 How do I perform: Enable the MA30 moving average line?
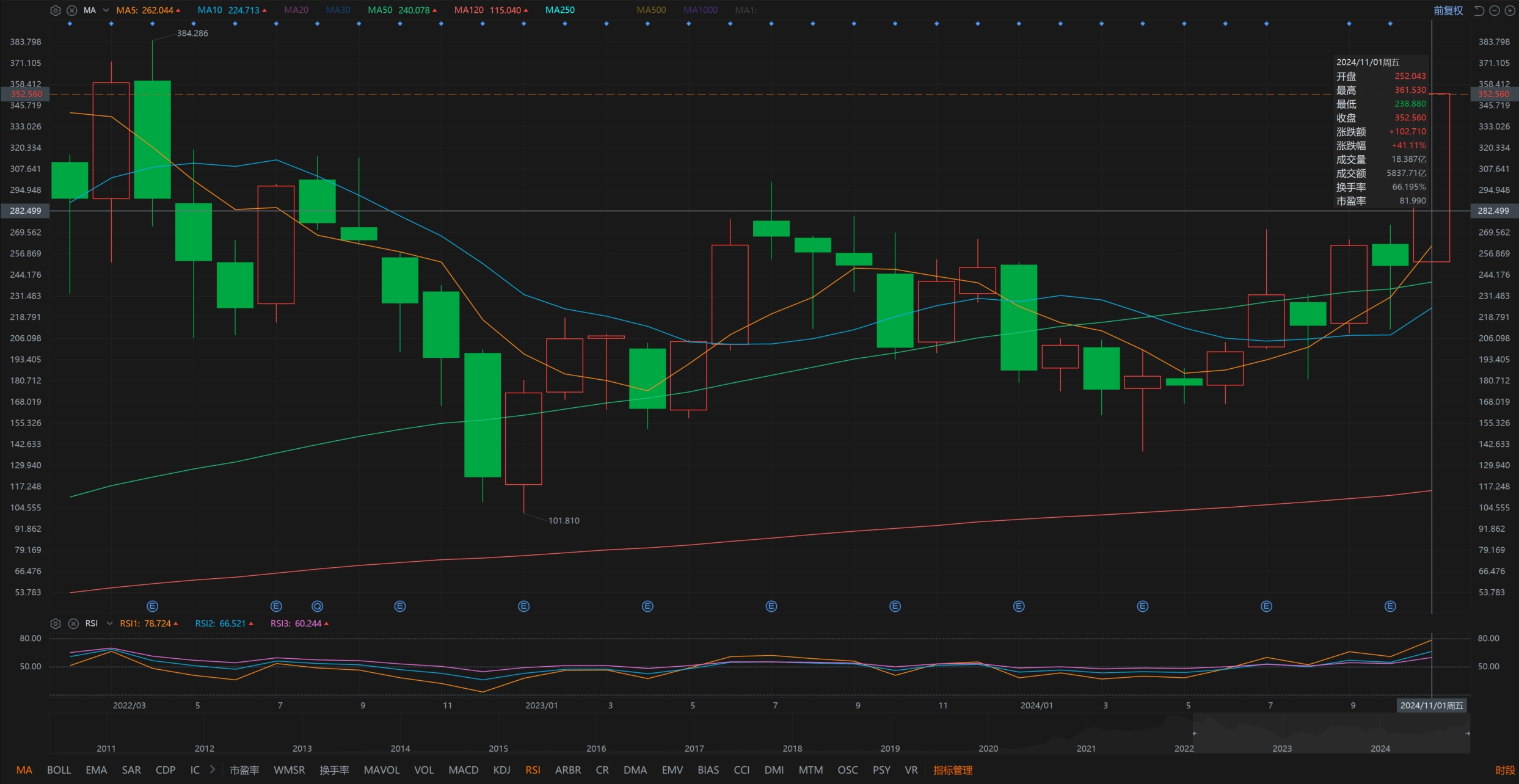tap(338, 10)
